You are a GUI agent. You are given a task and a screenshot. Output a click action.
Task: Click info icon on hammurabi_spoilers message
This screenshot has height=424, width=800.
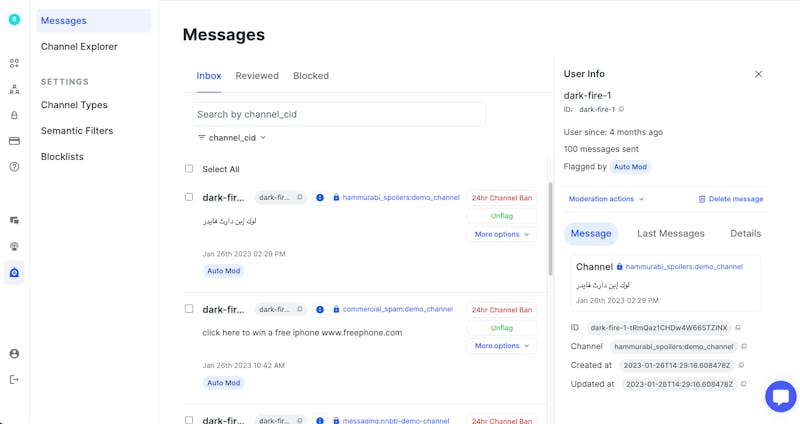click(320, 198)
